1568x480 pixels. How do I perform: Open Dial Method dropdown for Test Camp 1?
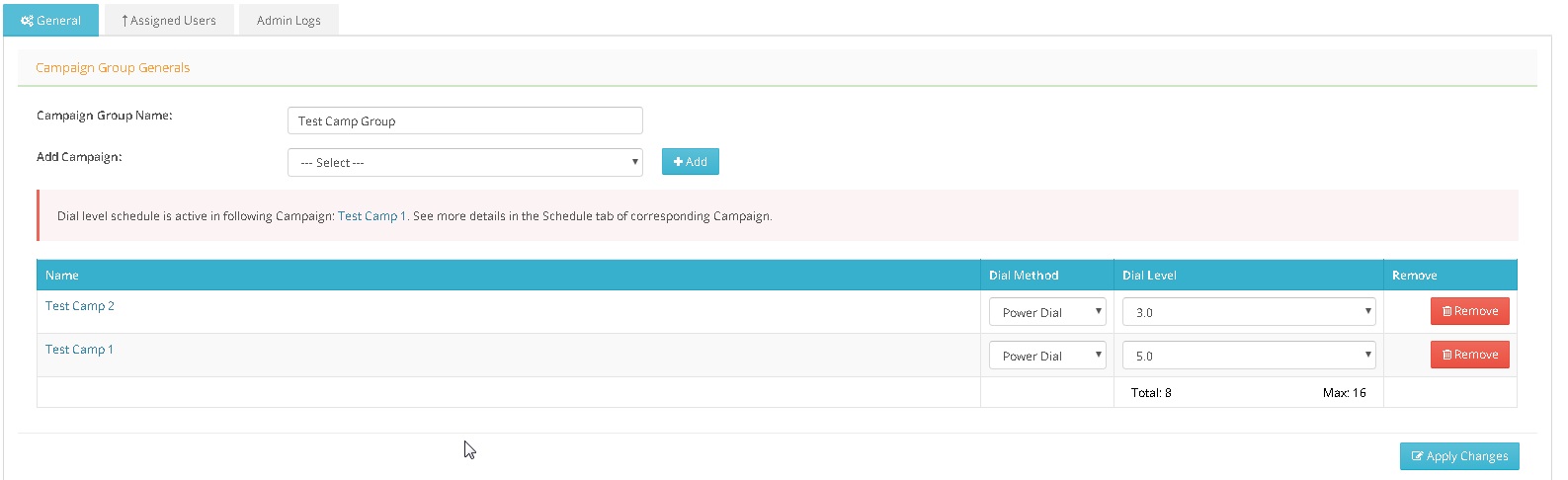click(x=1046, y=356)
